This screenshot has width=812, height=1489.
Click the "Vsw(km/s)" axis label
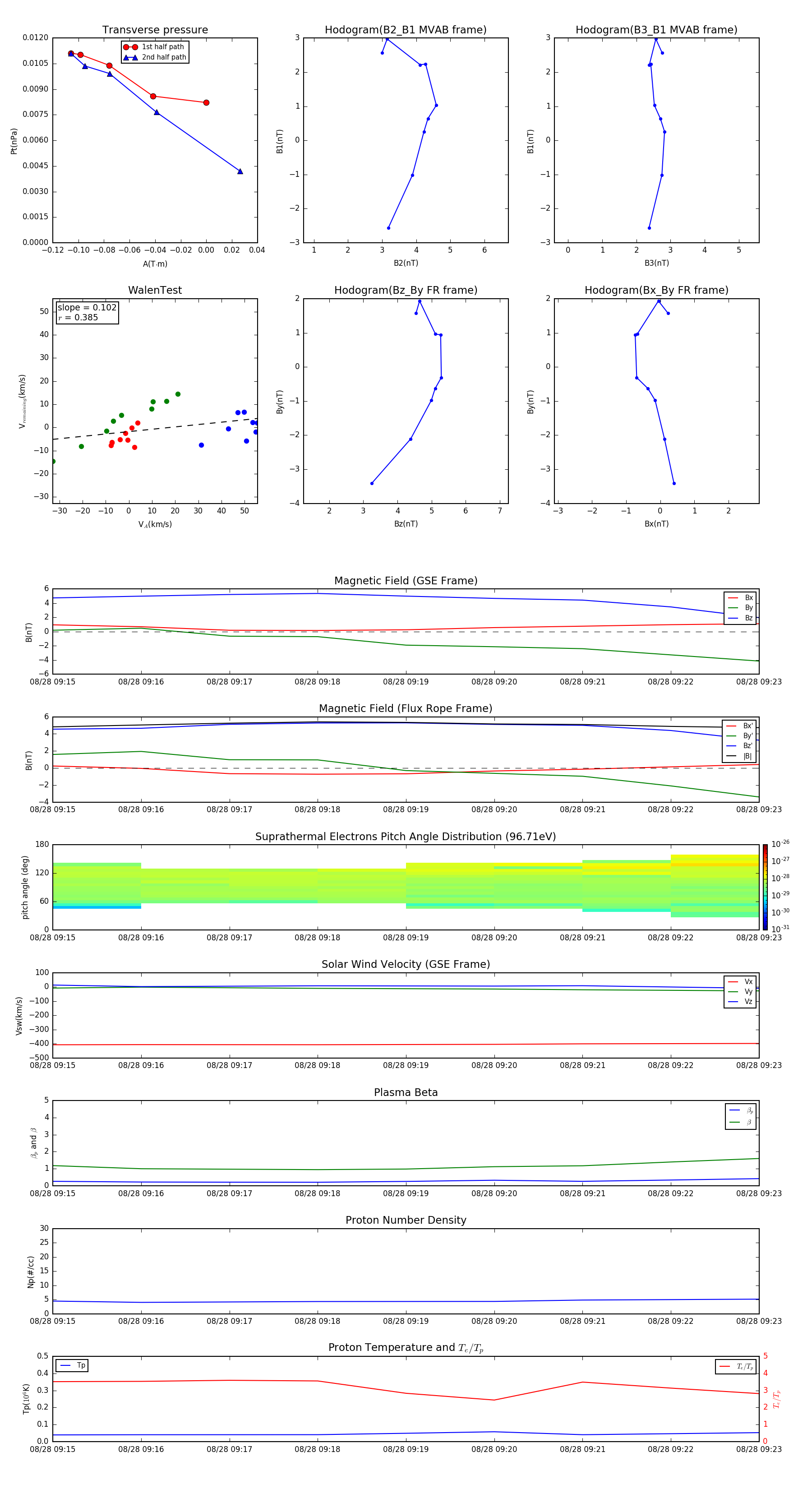(19, 1016)
